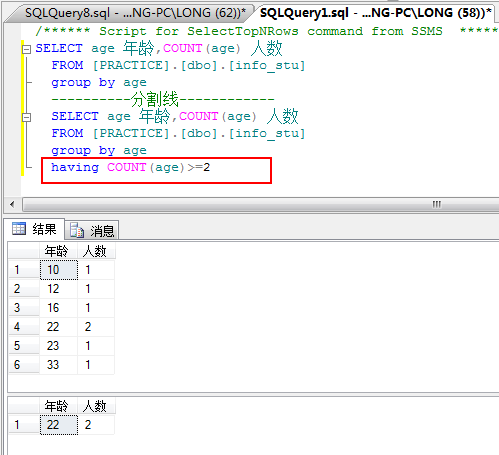Select cell with age 10 in first grid
This screenshot has width=499, height=455.
pos(59,270)
